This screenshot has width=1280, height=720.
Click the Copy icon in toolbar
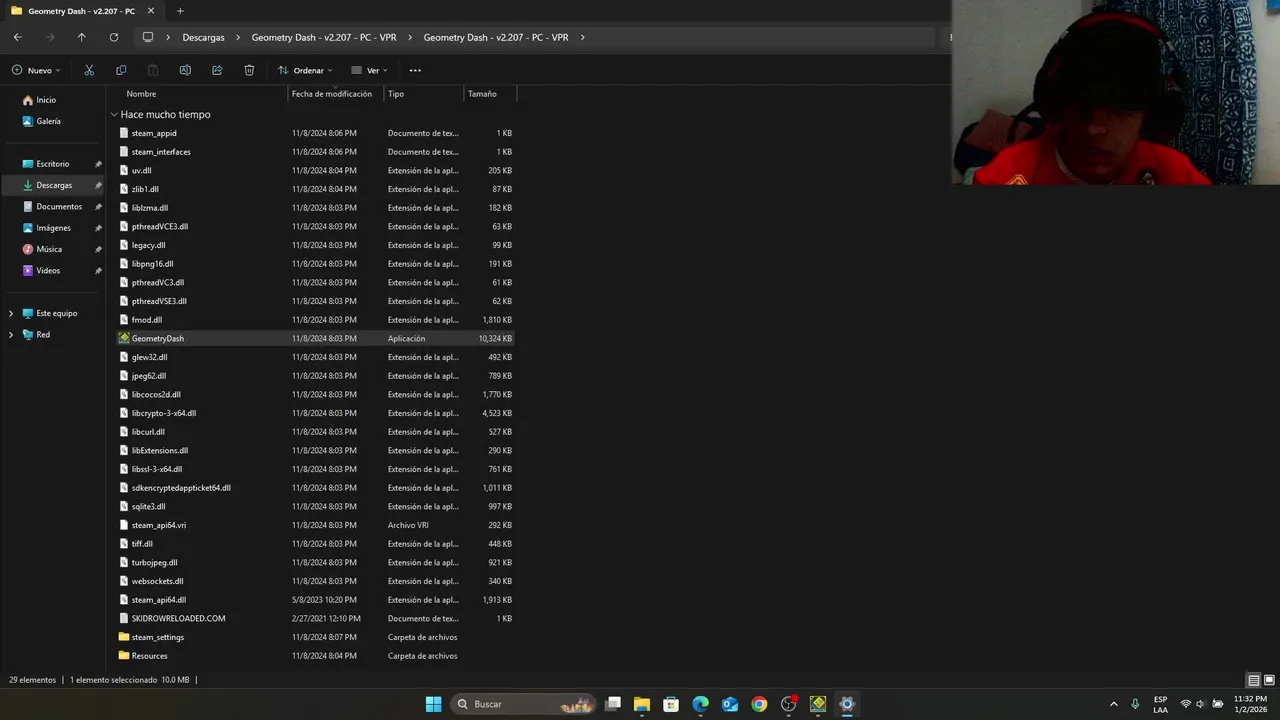(121, 70)
